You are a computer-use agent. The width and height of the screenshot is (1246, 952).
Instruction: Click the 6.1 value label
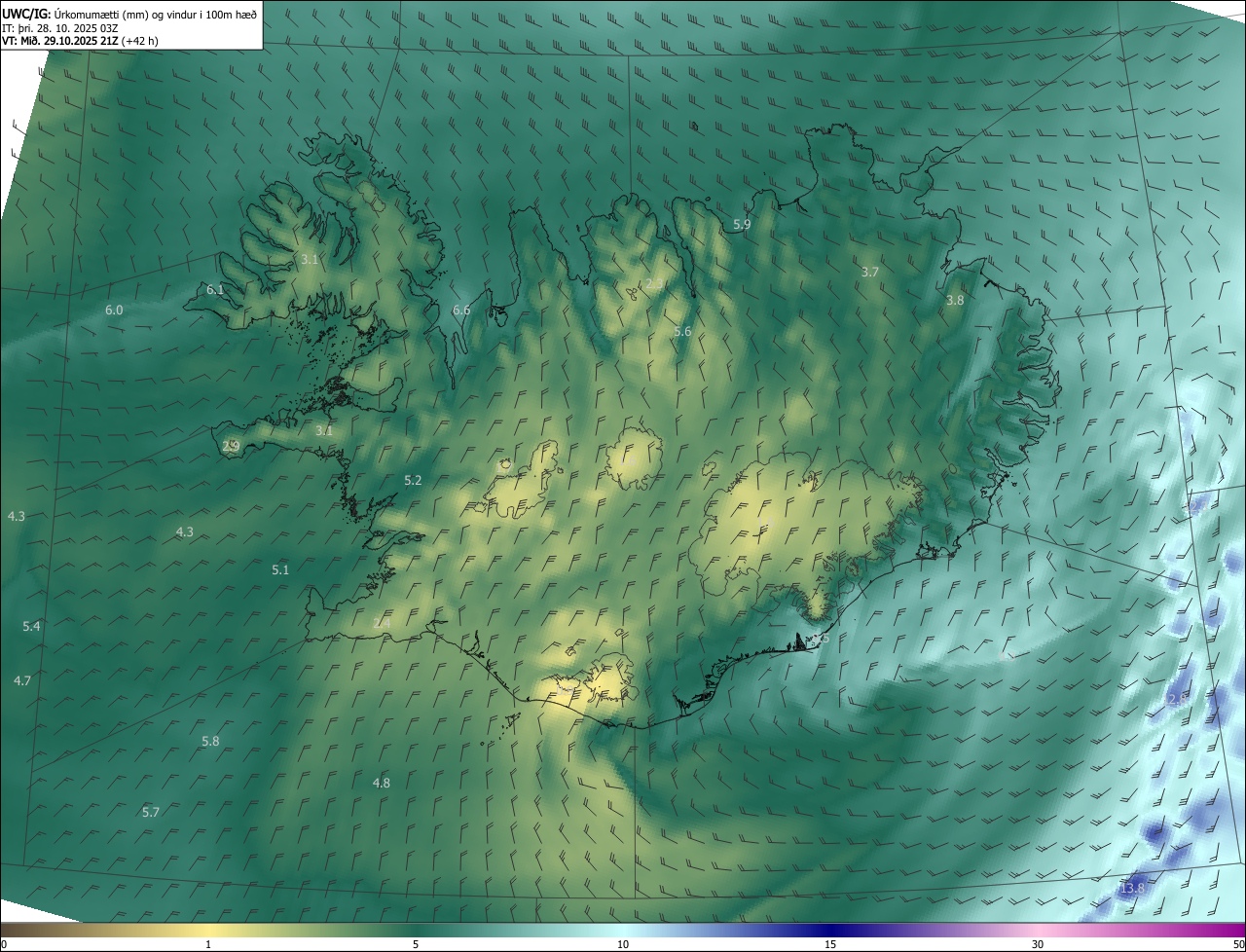[215, 290]
